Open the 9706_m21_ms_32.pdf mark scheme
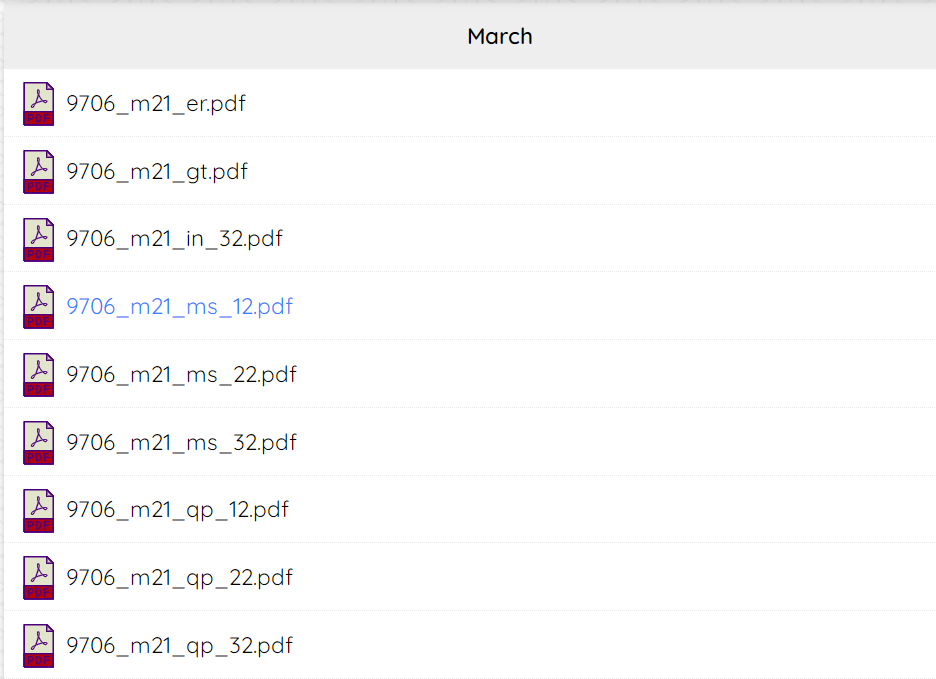 coord(181,443)
